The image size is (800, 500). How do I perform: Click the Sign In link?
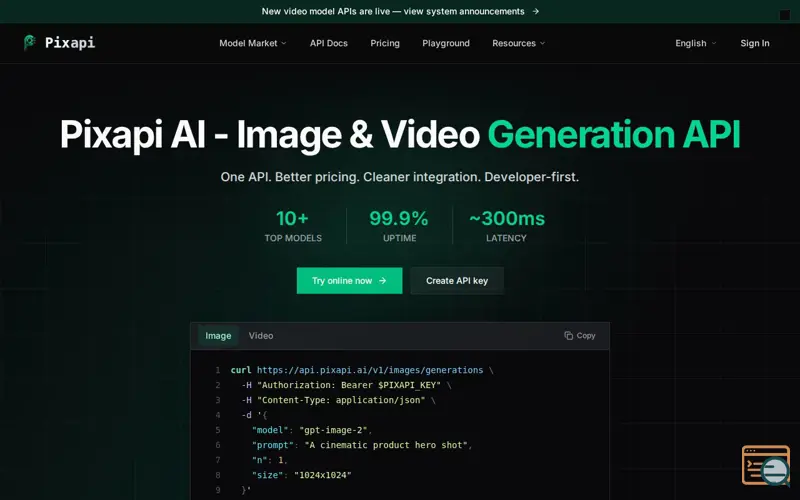(755, 43)
